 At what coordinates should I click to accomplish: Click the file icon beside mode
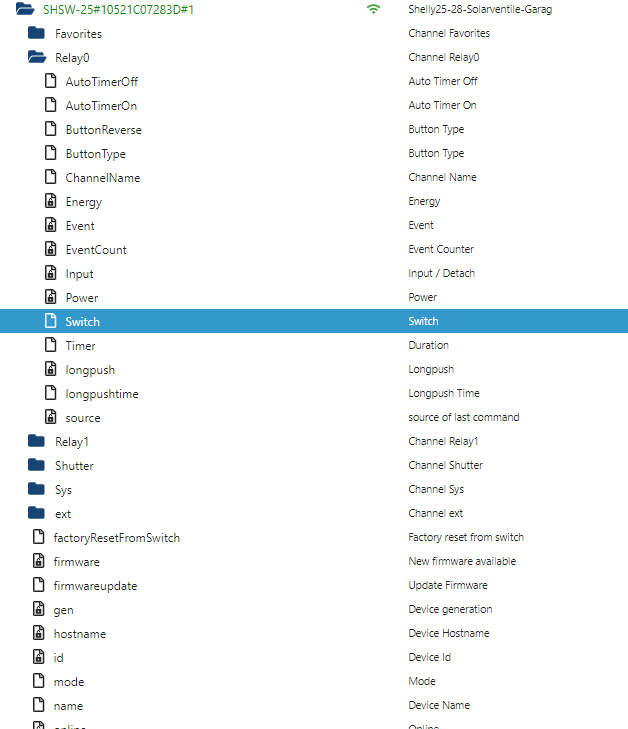(x=39, y=681)
